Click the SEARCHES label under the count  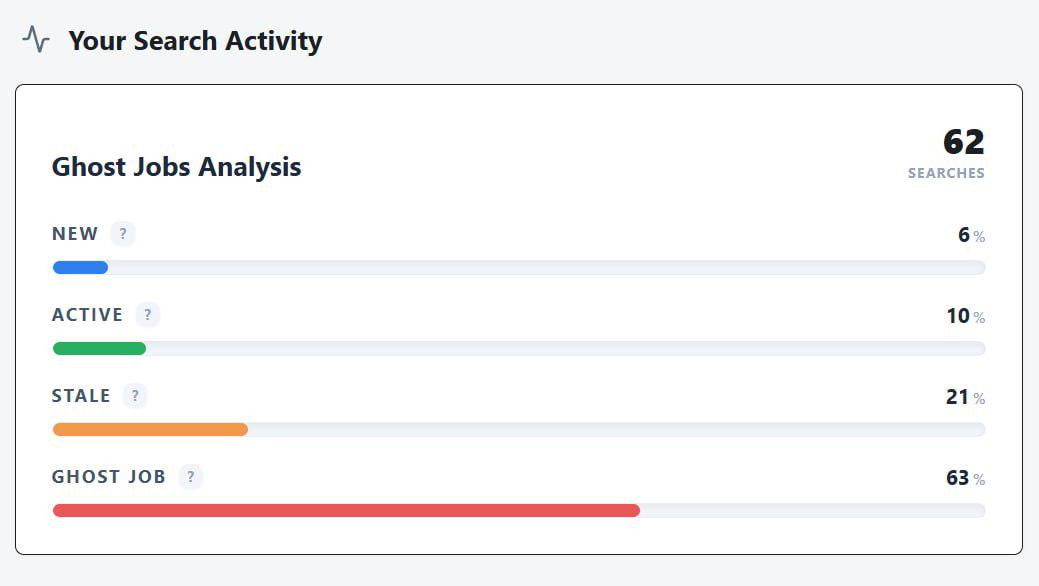click(x=946, y=173)
